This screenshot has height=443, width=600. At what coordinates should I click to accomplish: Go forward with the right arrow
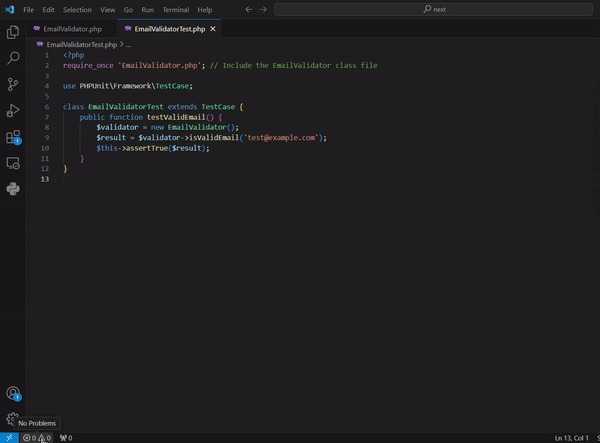coord(263,9)
